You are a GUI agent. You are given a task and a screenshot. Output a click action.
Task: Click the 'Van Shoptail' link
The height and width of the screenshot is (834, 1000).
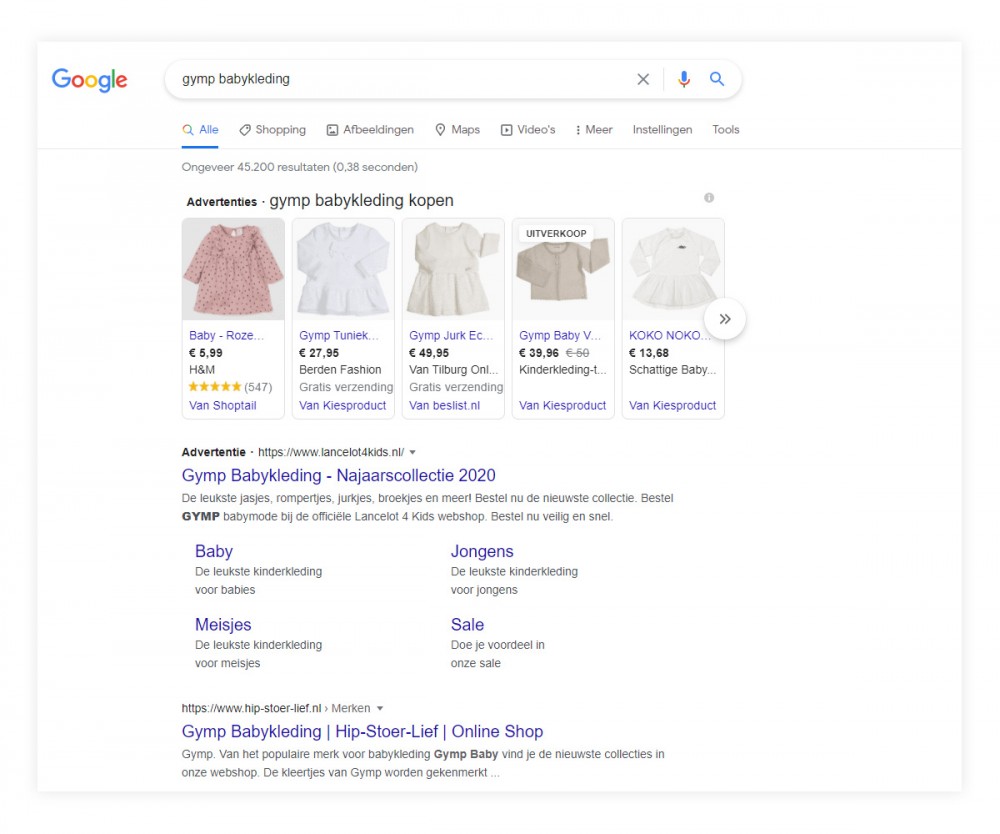tap(223, 406)
